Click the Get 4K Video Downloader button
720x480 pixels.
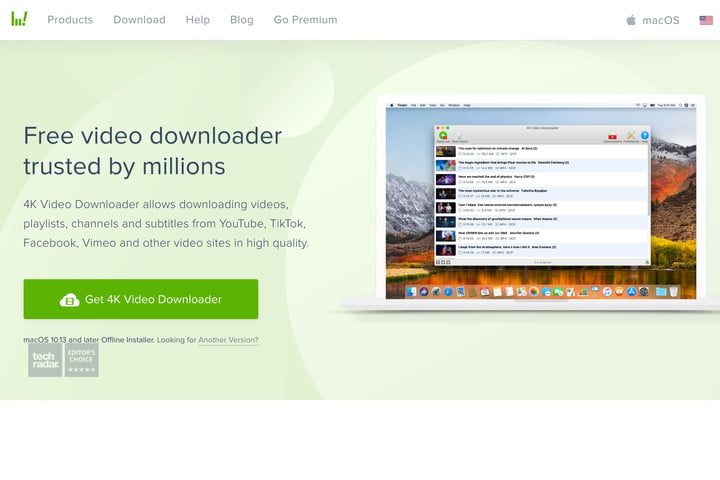pos(141,299)
